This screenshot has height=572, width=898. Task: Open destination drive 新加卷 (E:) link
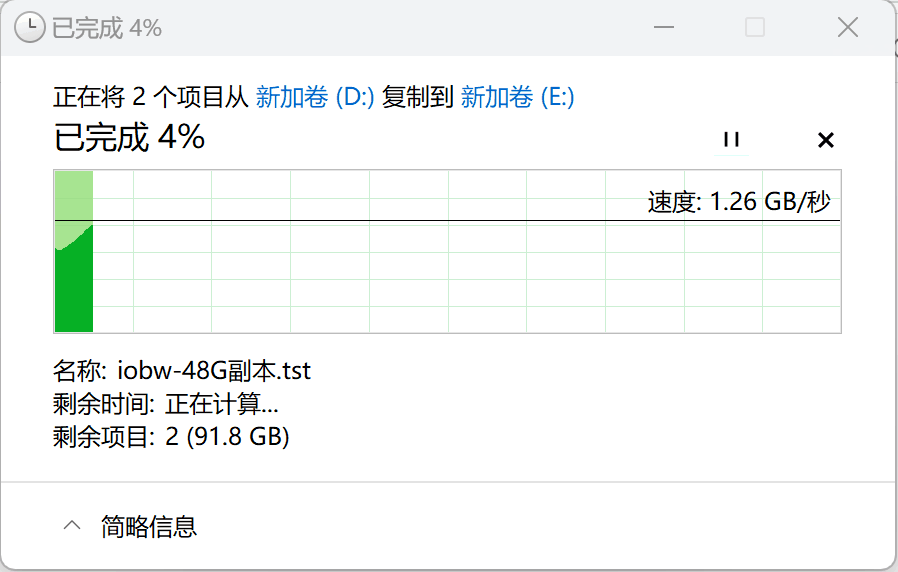click(x=517, y=97)
